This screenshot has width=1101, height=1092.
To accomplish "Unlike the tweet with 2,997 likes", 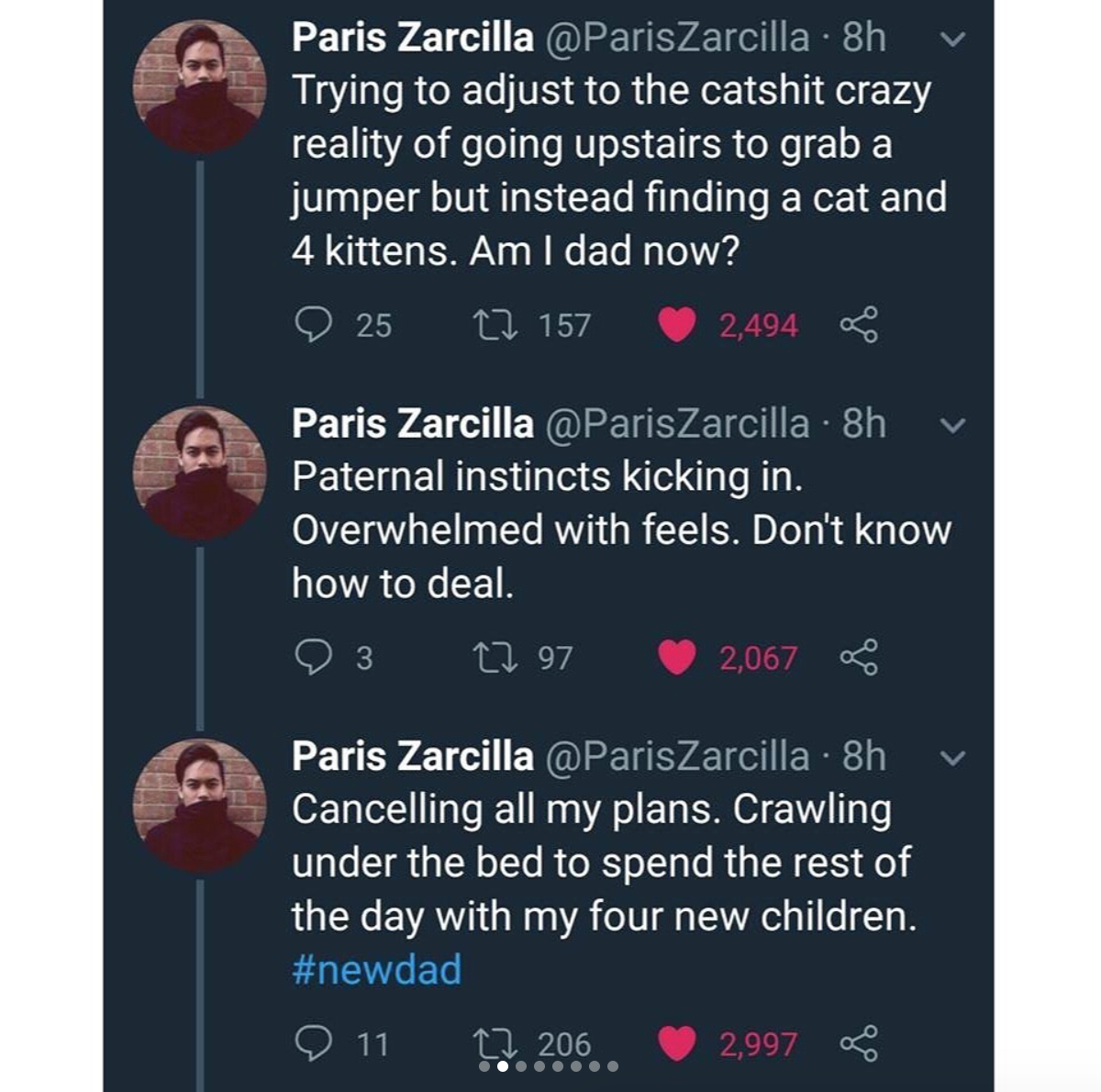I will [x=677, y=1043].
